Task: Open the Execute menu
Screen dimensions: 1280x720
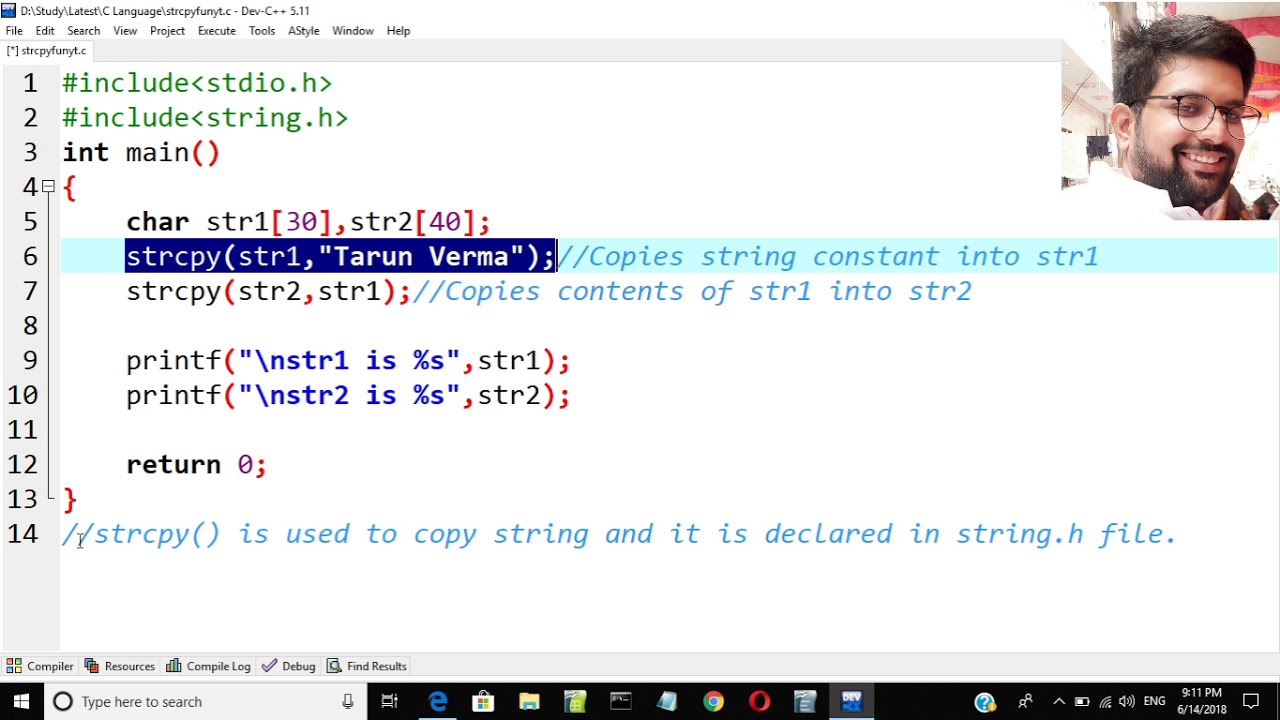Action: (x=217, y=31)
